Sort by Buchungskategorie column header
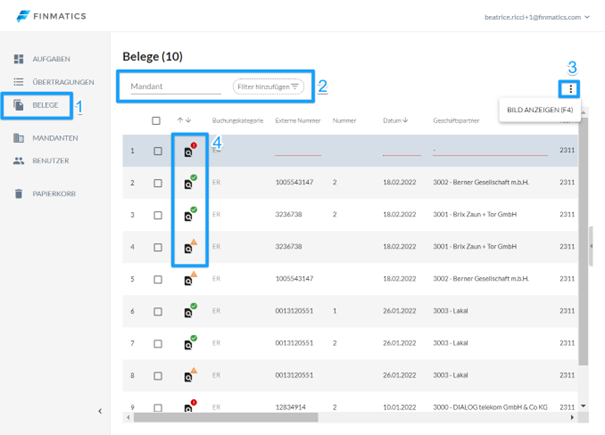Viewport: 605px width, 435px height. tap(238, 121)
